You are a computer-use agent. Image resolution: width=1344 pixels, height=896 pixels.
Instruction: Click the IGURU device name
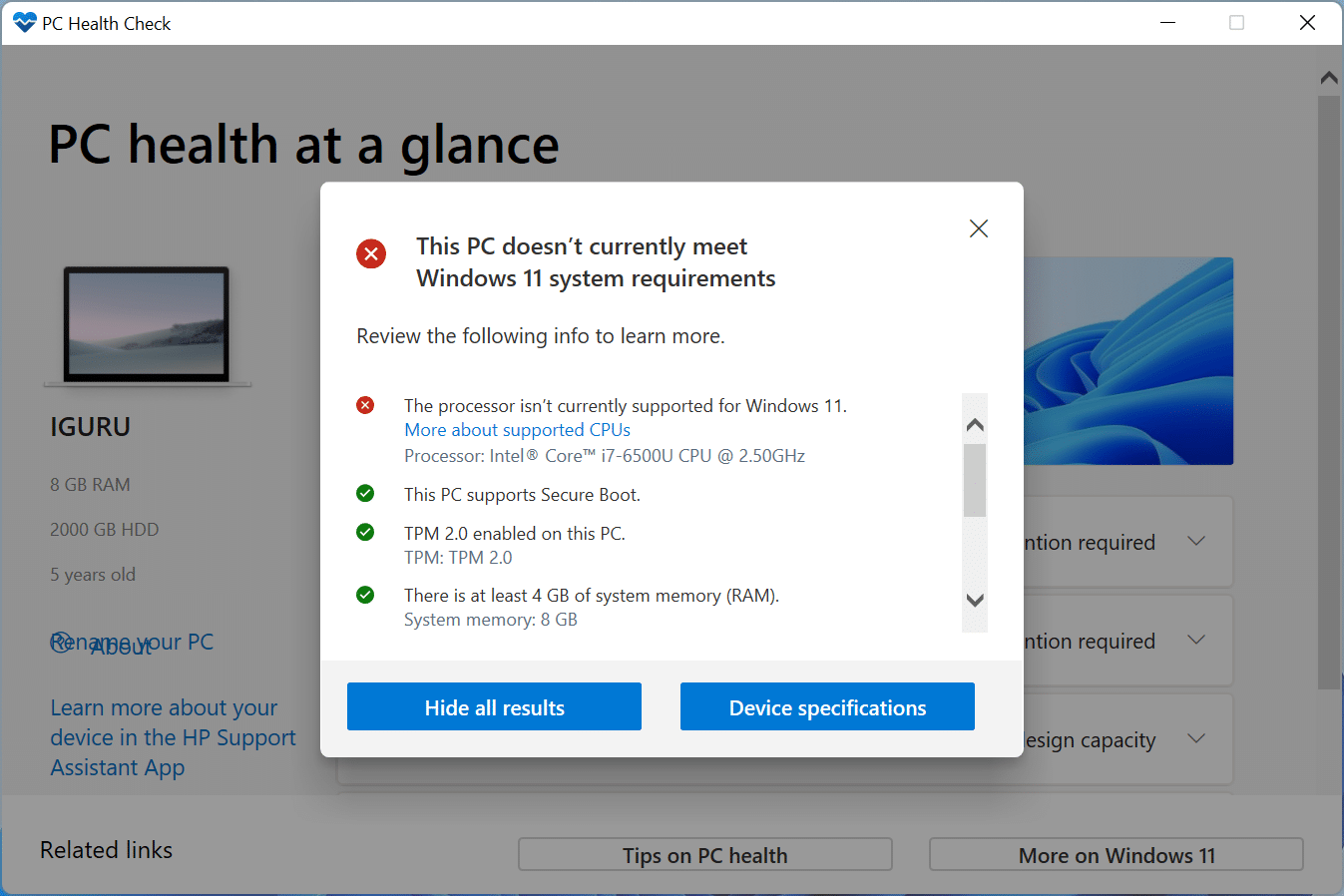pyautogui.click(x=91, y=427)
